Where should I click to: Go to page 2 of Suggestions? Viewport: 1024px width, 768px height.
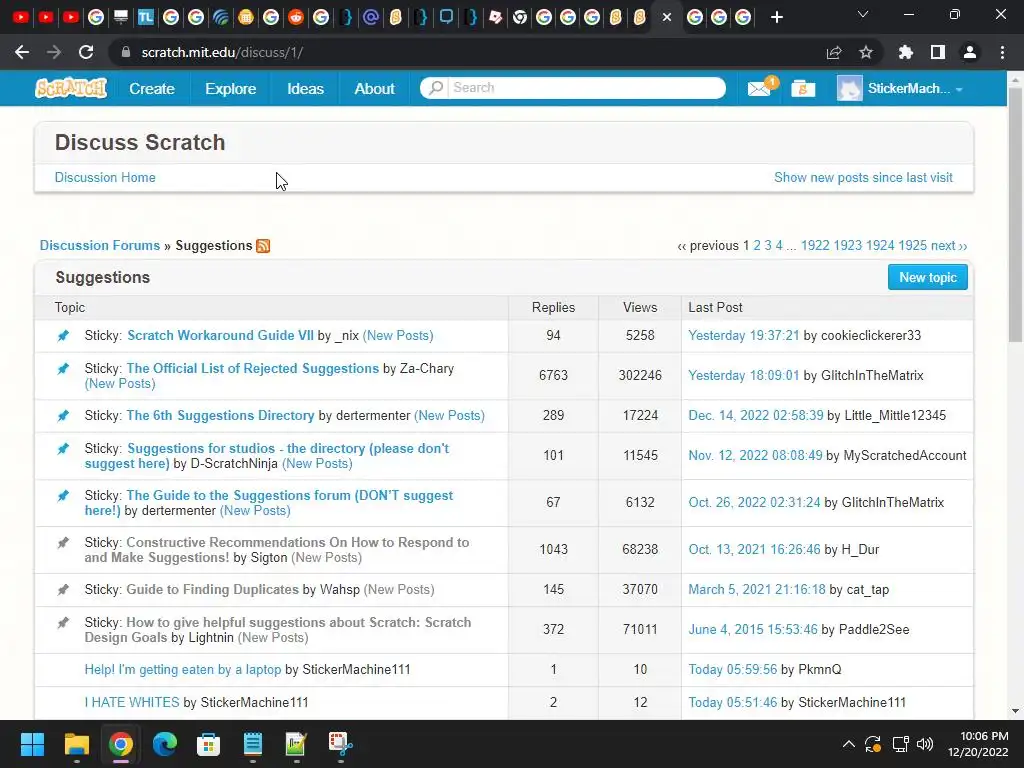pos(757,246)
